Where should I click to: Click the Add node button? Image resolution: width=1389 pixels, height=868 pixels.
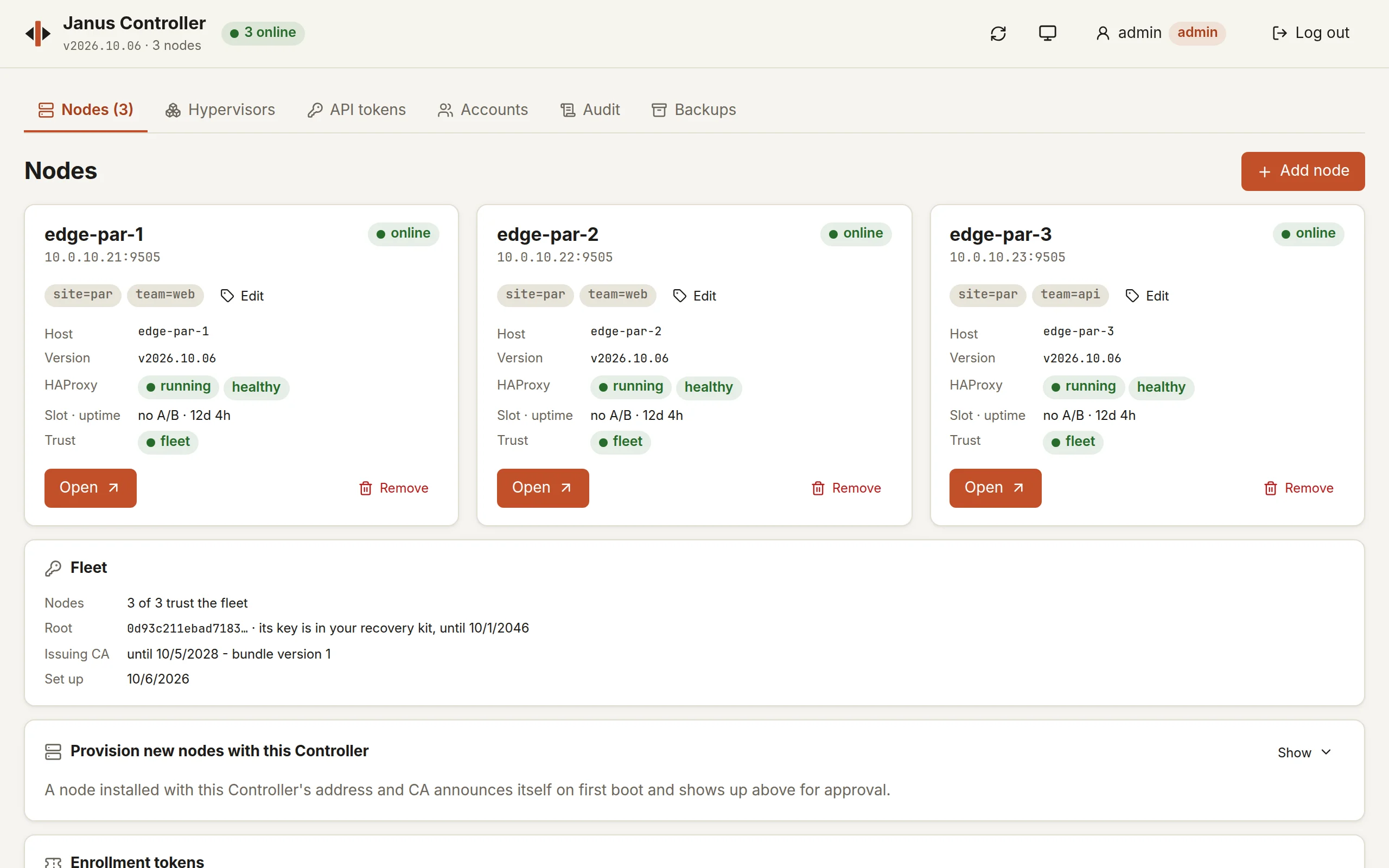pyautogui.click(x=1302, y=171)
